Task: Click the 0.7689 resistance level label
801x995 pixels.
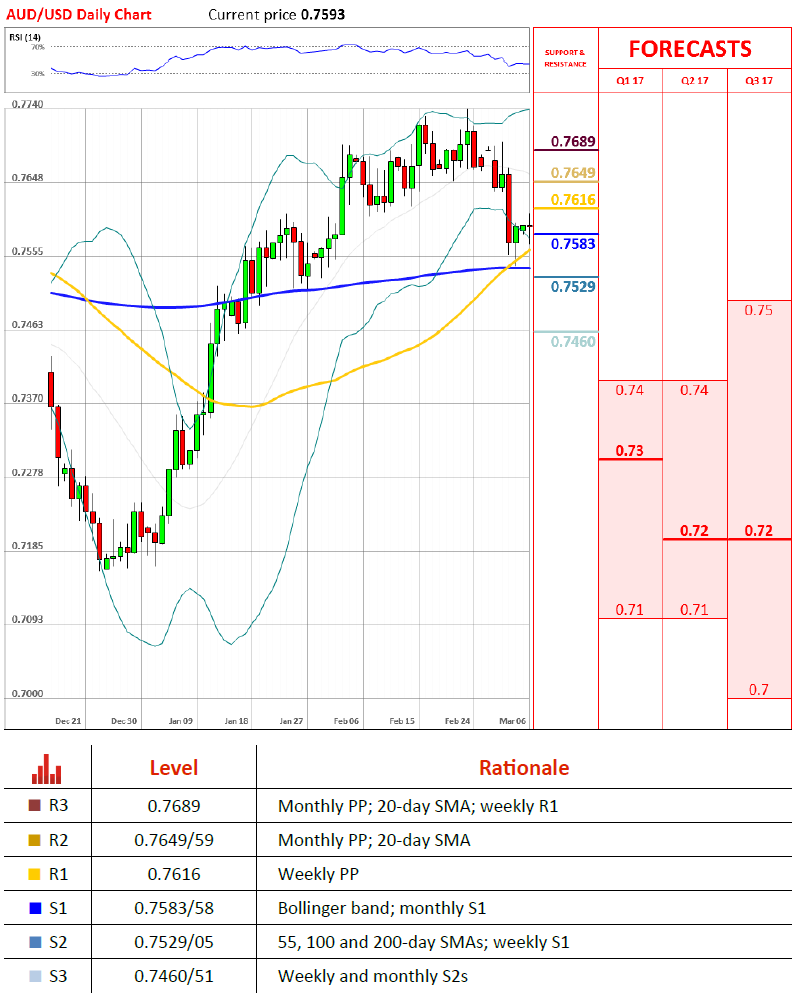Action: pyautogui.click(x=573, y=141)
